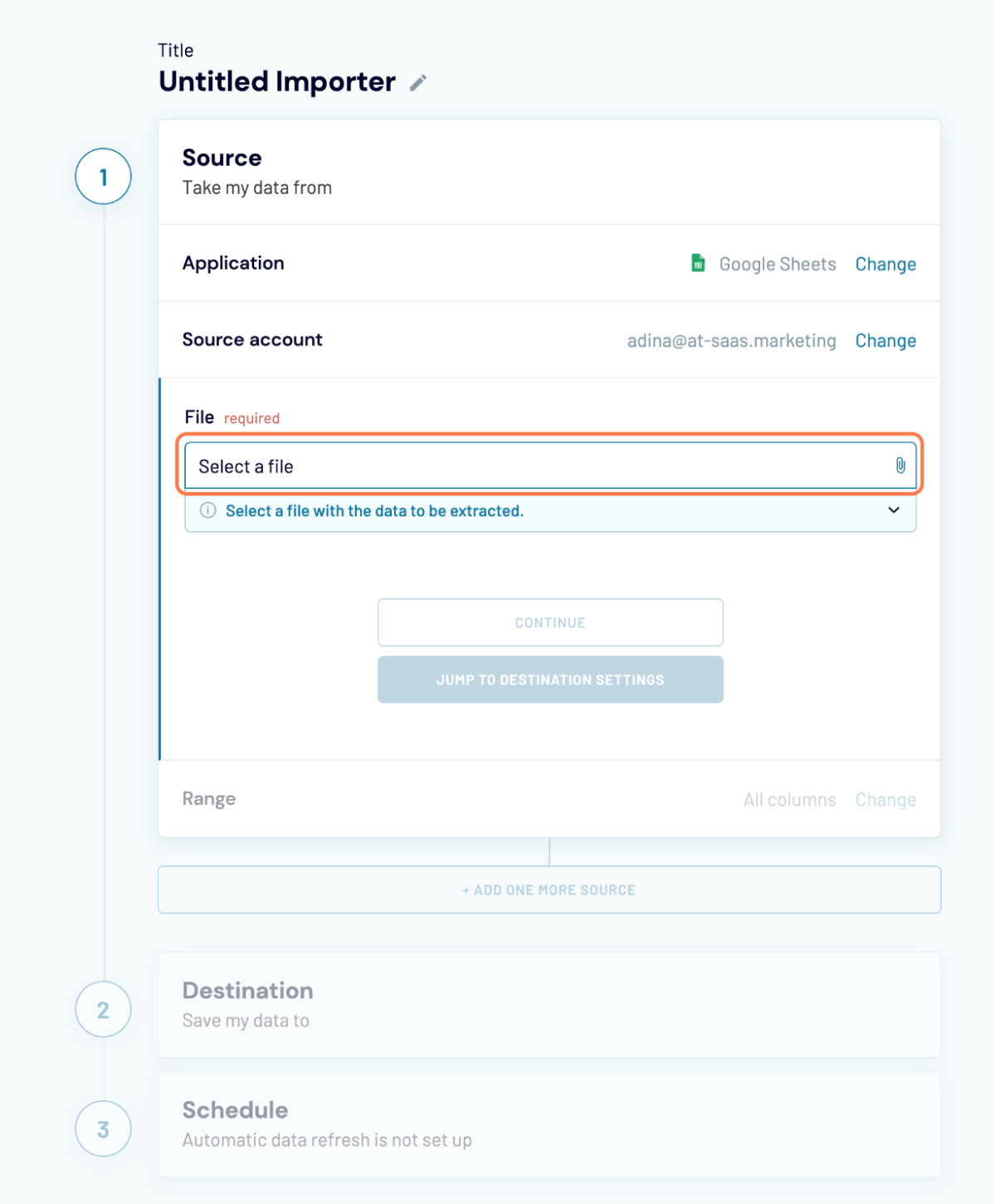Open the Destination section
This screenshot has width=995, height=1204.
pyautogui.click(x=247, y=990)
